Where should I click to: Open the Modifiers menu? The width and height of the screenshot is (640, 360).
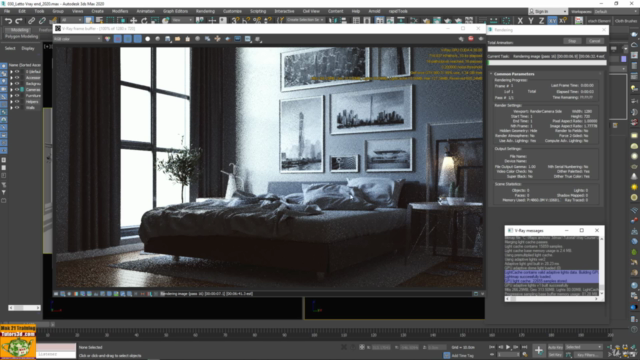pos(120,11)
